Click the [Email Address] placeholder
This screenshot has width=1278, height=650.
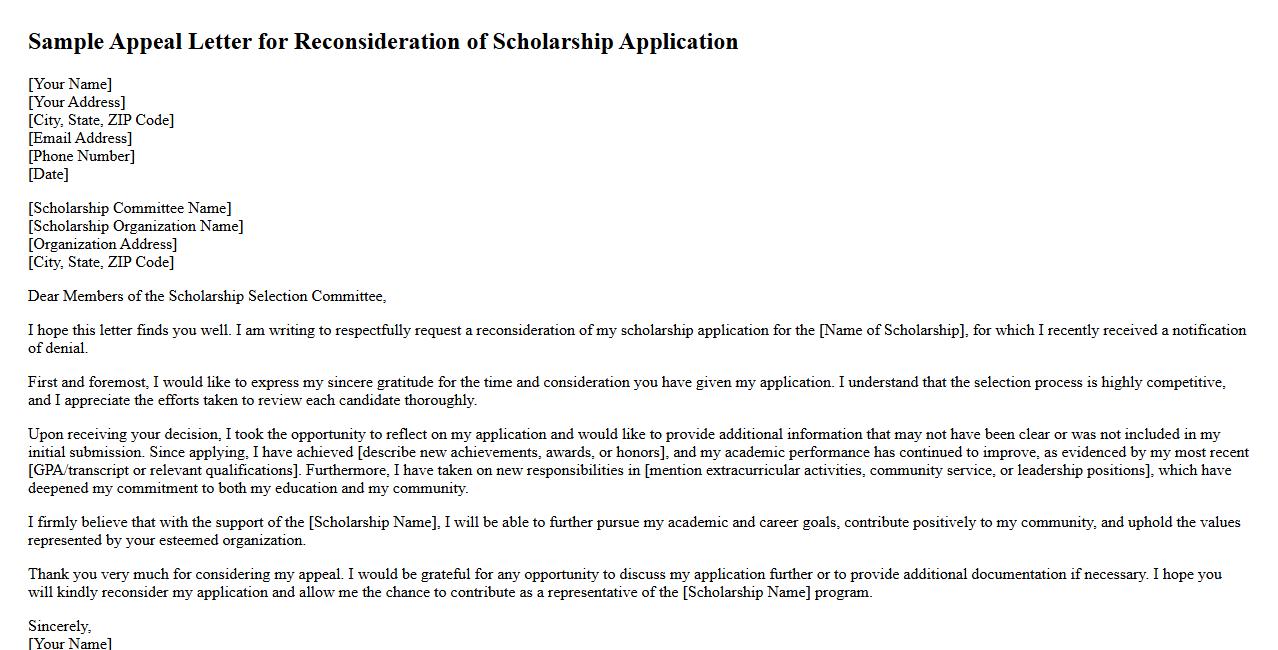(x=80, y=138)
